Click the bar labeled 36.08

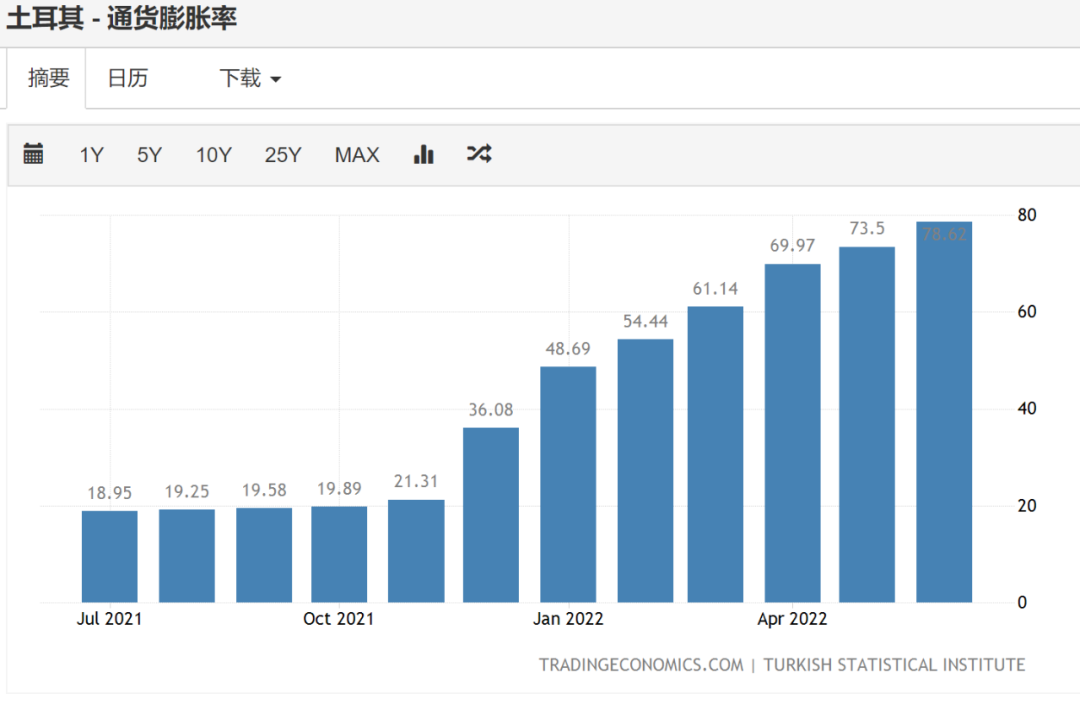tap(491, 515)
